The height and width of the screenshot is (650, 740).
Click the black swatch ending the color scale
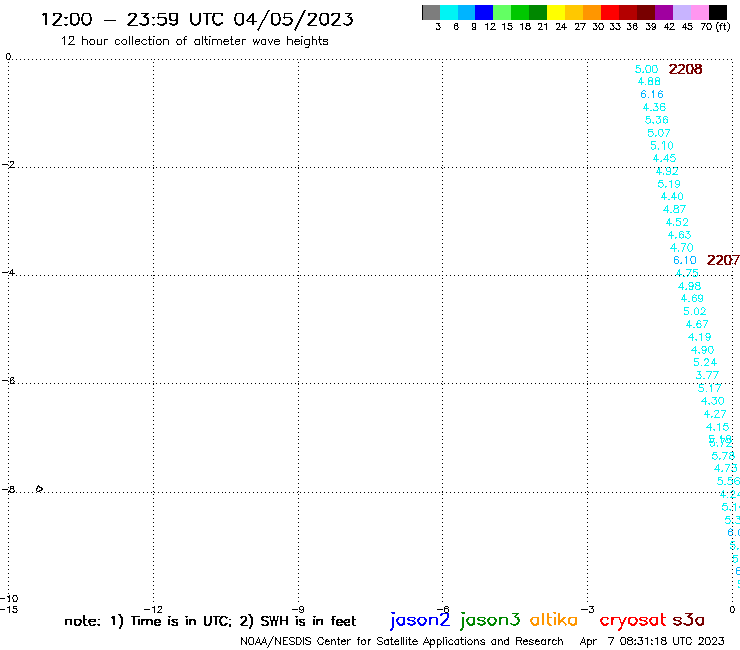click(718, 12)
